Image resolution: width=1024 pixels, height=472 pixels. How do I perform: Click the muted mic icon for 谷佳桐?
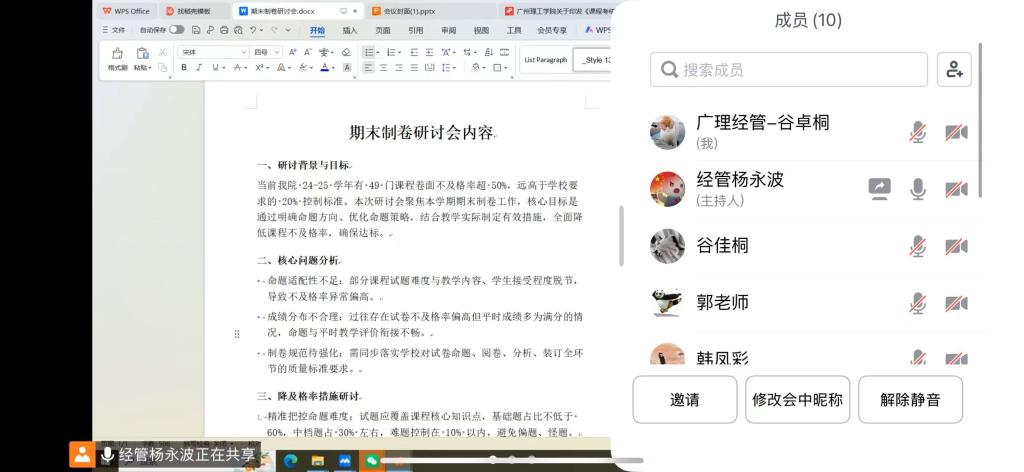(917, 246)
